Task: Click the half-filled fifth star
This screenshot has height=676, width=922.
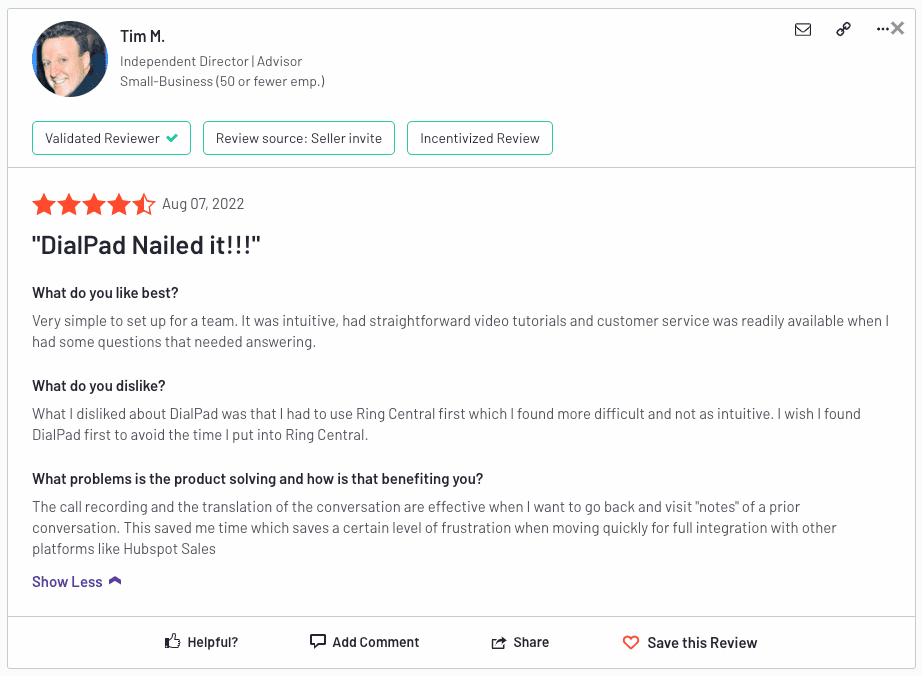Action: coord(143,204)
